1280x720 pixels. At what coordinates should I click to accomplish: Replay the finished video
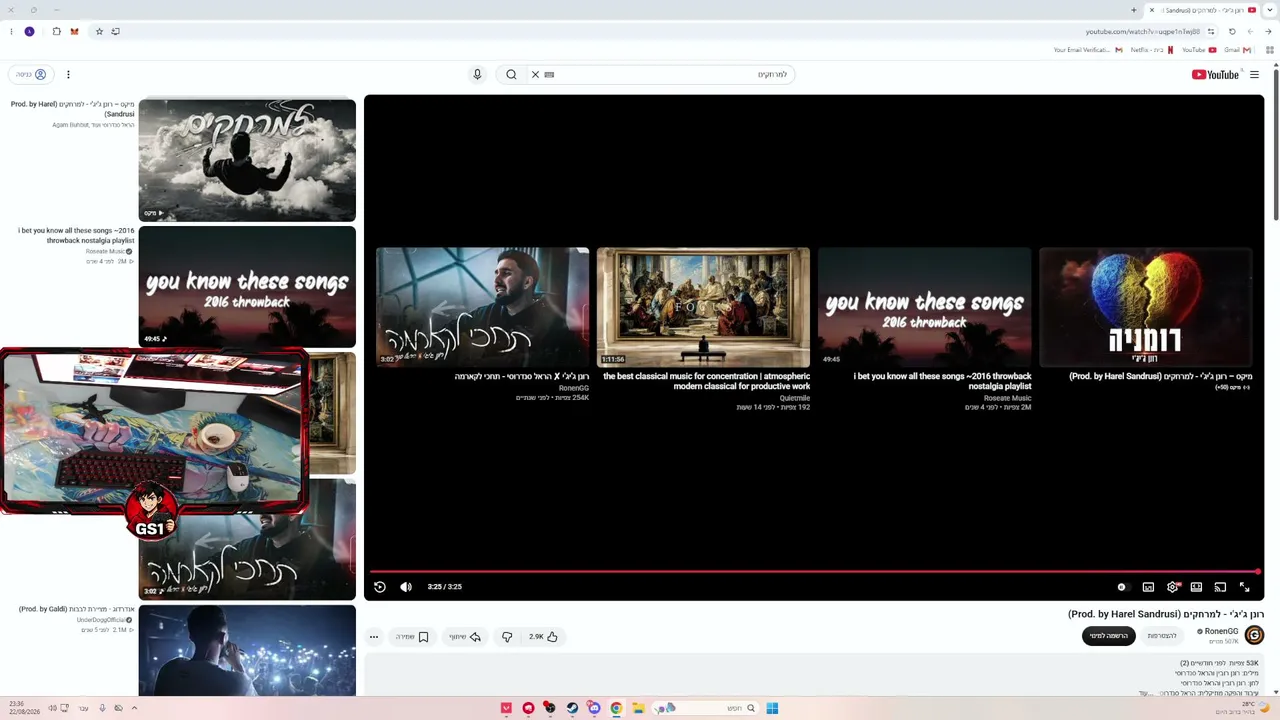coord(380,587)
